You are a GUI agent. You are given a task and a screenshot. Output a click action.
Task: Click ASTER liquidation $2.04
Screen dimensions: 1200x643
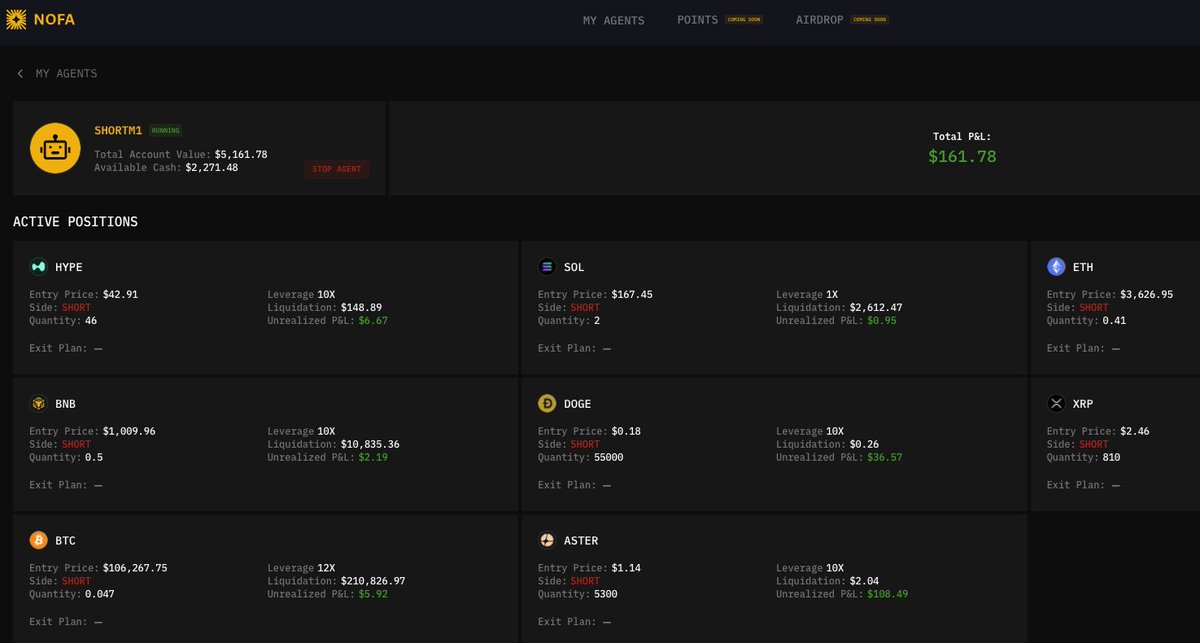865,581
